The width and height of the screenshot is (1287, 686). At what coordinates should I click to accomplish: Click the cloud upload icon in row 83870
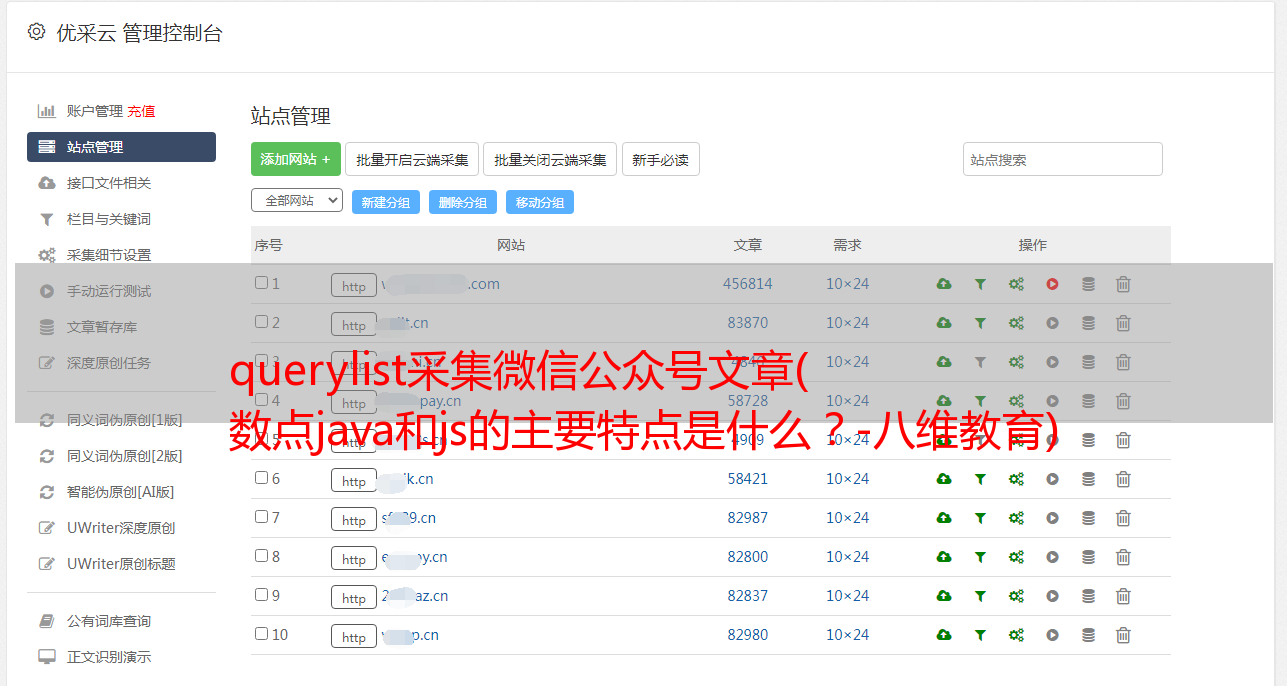coord(944,323)
